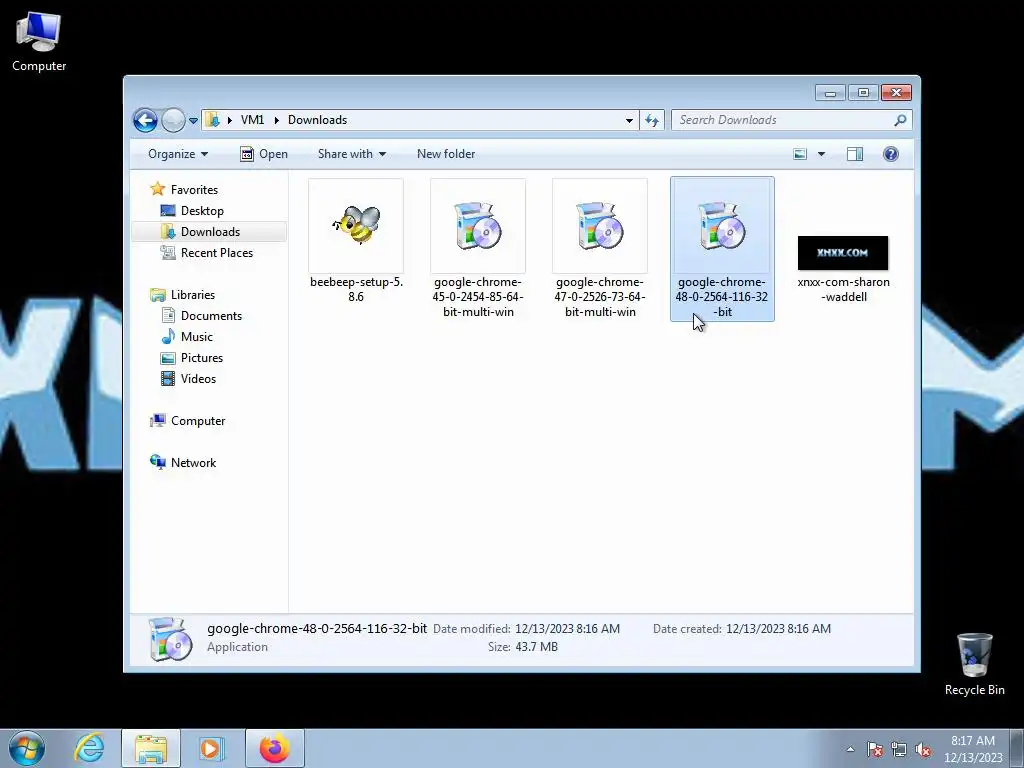Click the xnxx-com-sharon-waddell file name
This screenshot has width=1024, height=768.
(x=843, y=289)
